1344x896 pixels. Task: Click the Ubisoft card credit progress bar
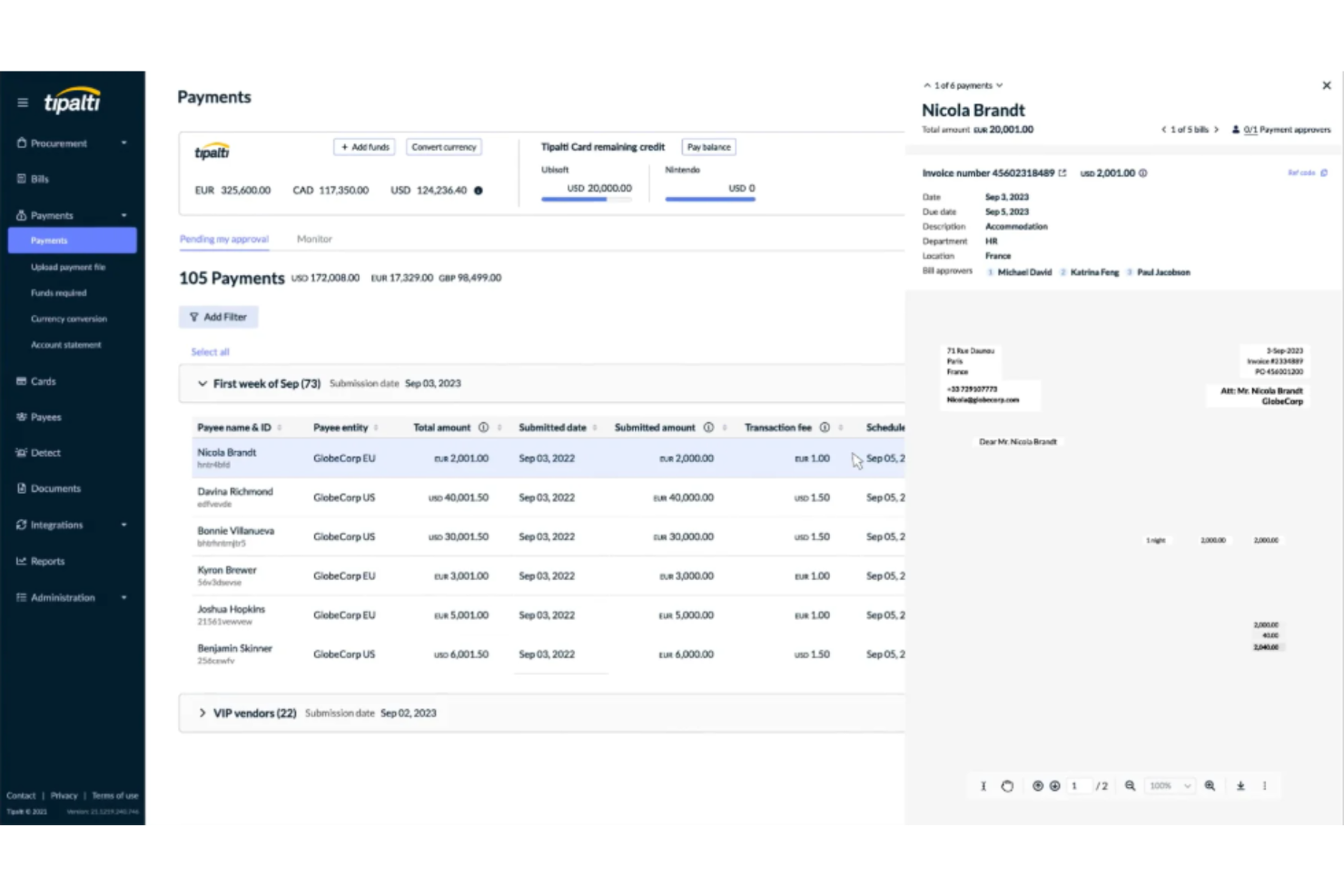(x=586, y=199)
